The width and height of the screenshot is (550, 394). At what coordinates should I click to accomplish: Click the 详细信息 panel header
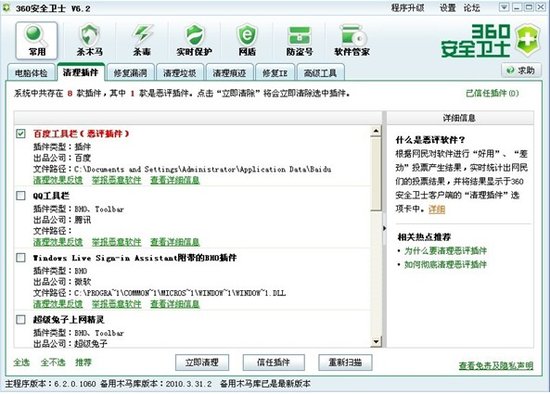(x=460, y=118)
